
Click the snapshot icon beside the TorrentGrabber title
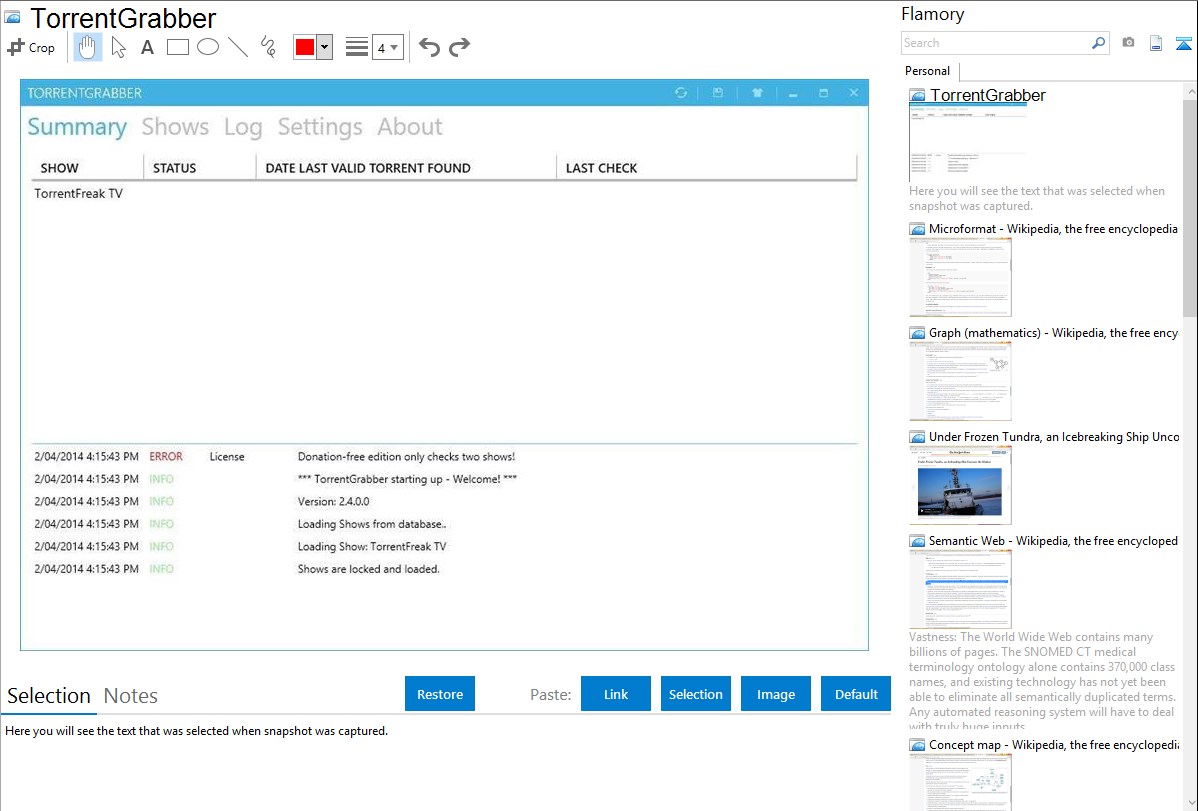(x=918, y=96)
